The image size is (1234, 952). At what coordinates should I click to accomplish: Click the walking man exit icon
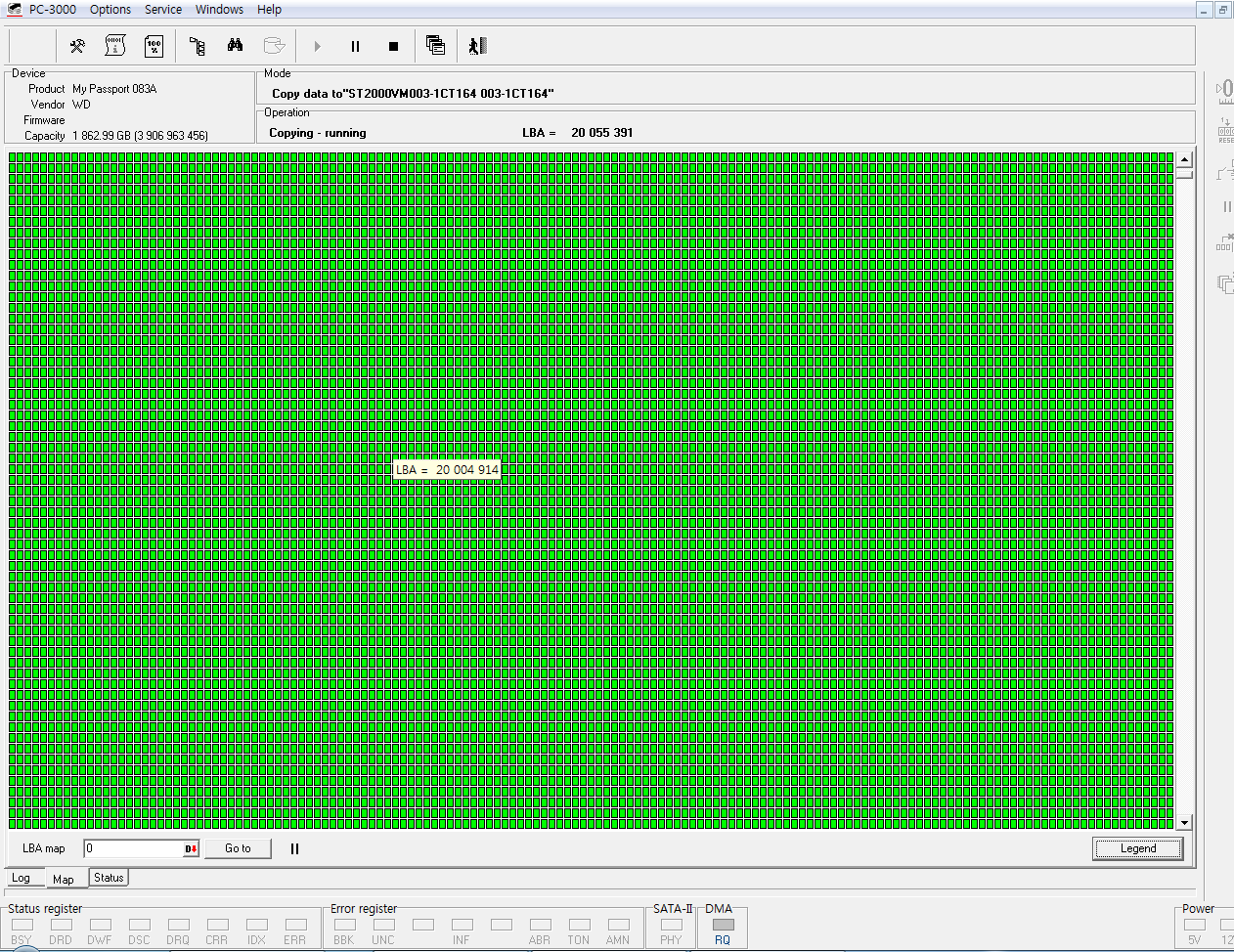(x=477, y=46)
